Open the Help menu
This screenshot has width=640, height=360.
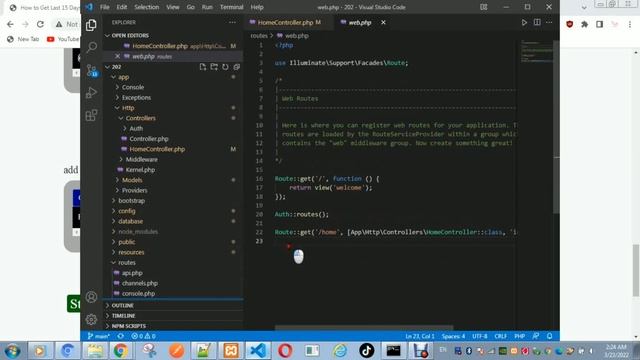point(257,7)
